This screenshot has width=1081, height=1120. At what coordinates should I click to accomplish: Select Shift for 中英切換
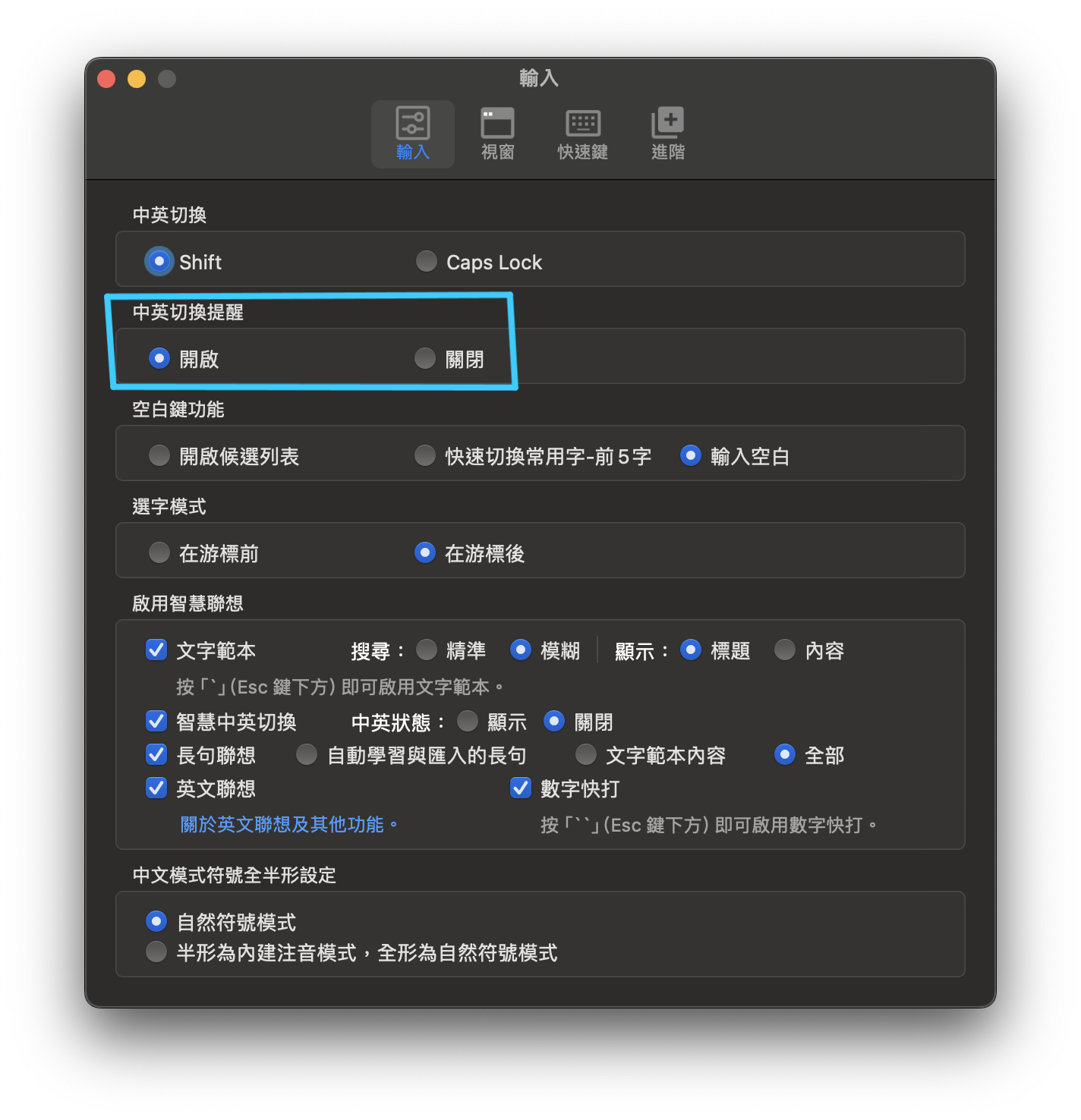(159, 262)
